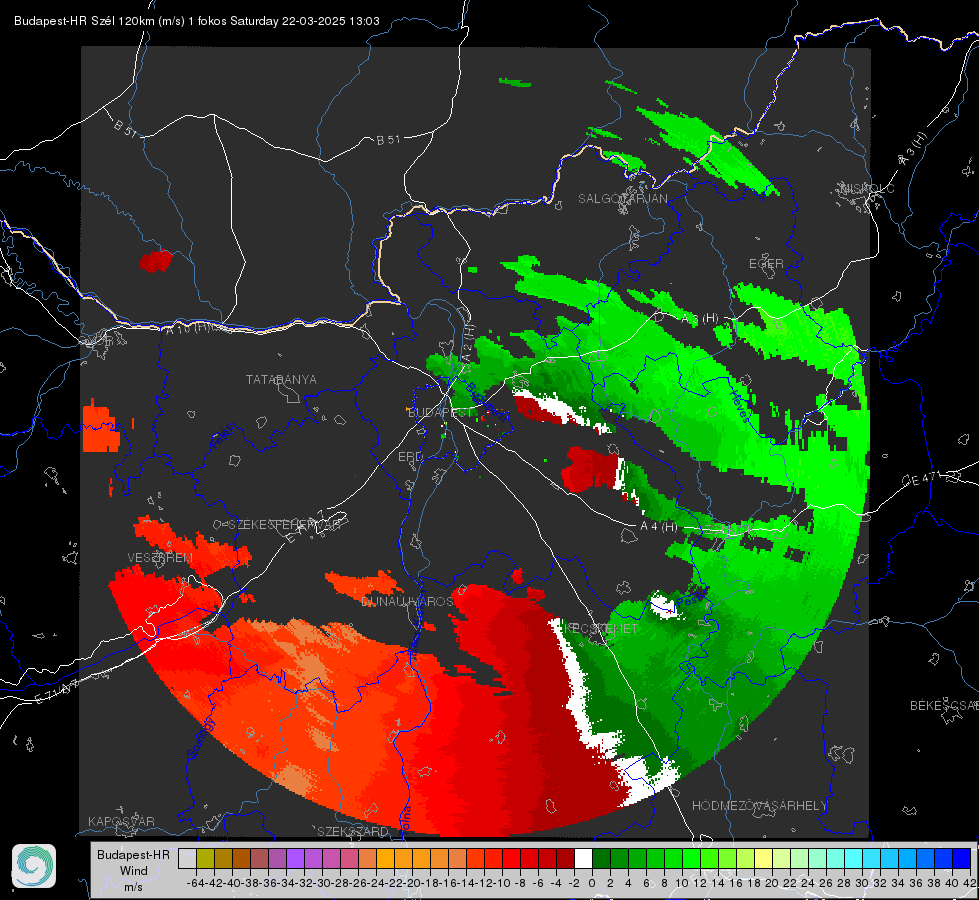Image resolution: width=979 pixels, height=900 pixels.
Task: Click the DUNAUJVAROS city label
Action: point(407,601)
